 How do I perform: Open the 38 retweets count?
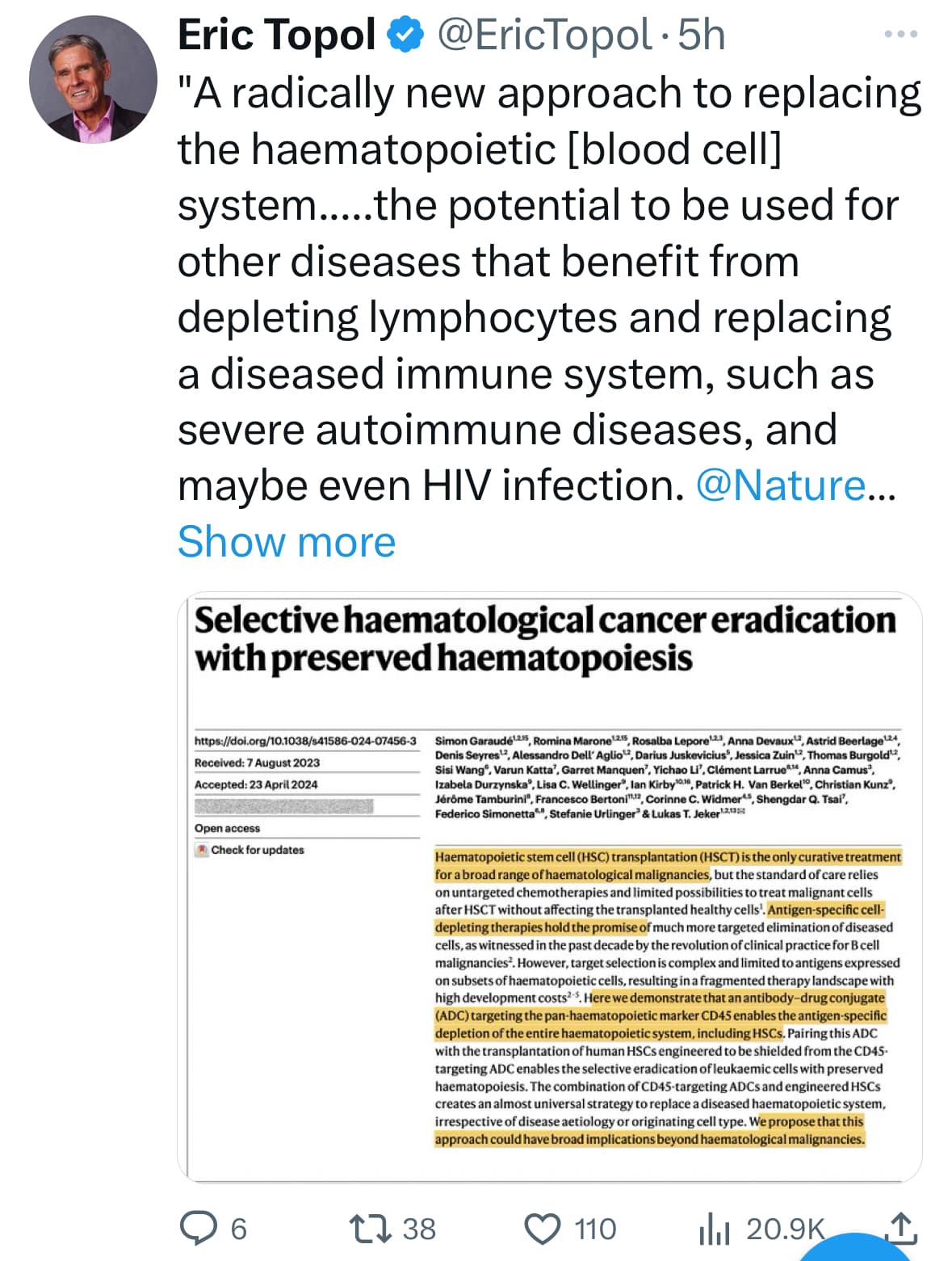coord(419,1229)
